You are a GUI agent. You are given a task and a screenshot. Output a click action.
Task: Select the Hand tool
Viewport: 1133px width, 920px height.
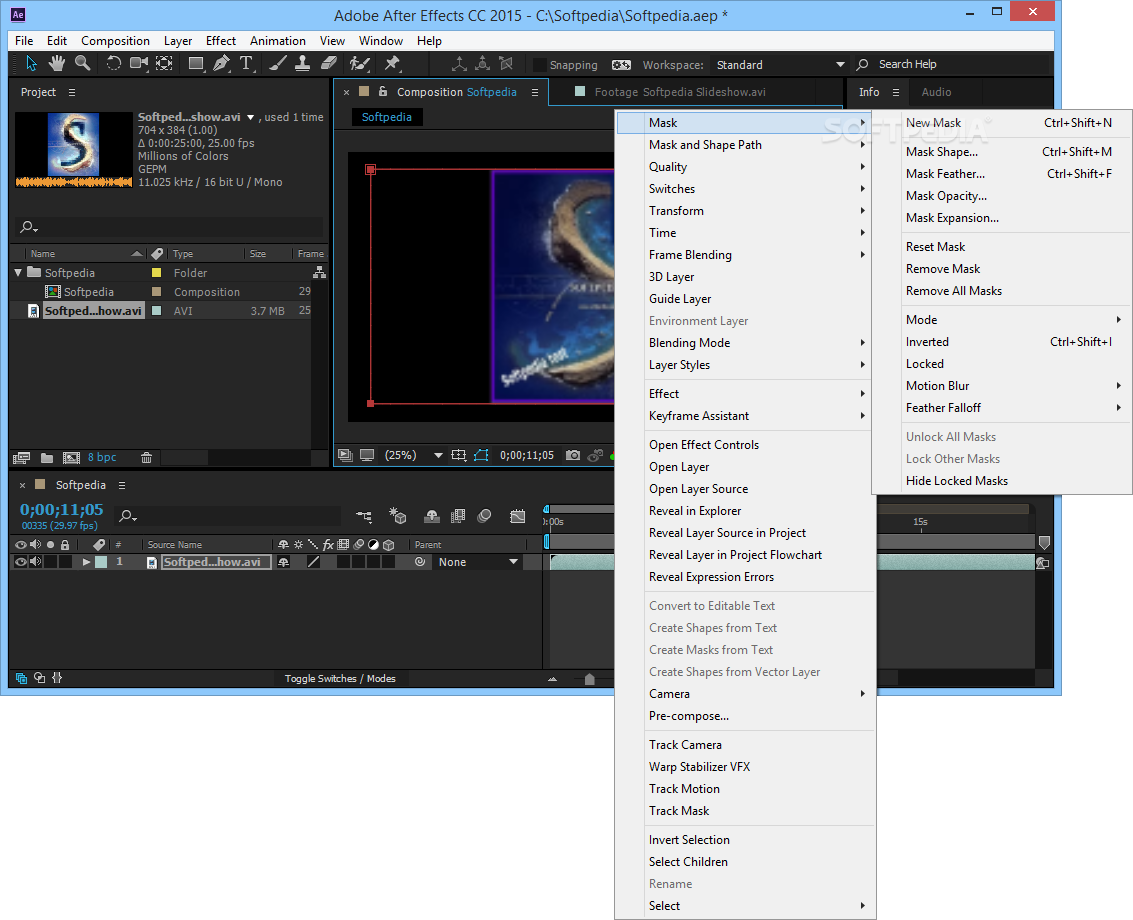coord(56,63)
